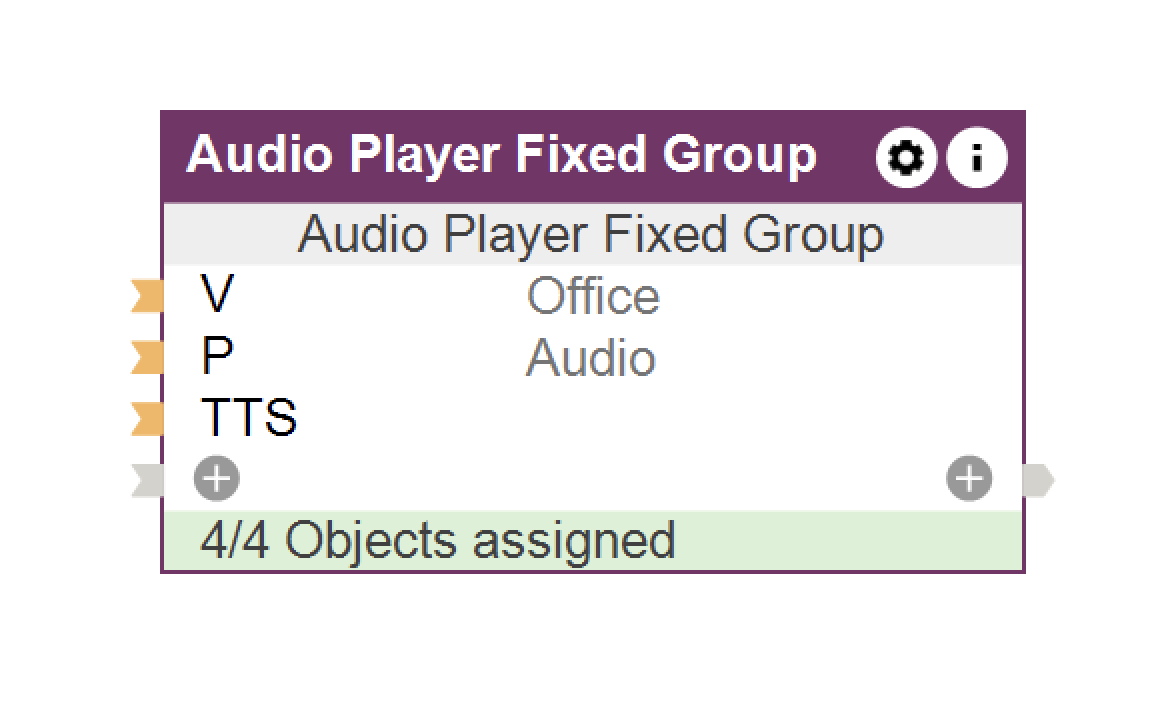Open the function block settings gear
1168x716 pixels.
pyautogui.click(x=906, y=158)
